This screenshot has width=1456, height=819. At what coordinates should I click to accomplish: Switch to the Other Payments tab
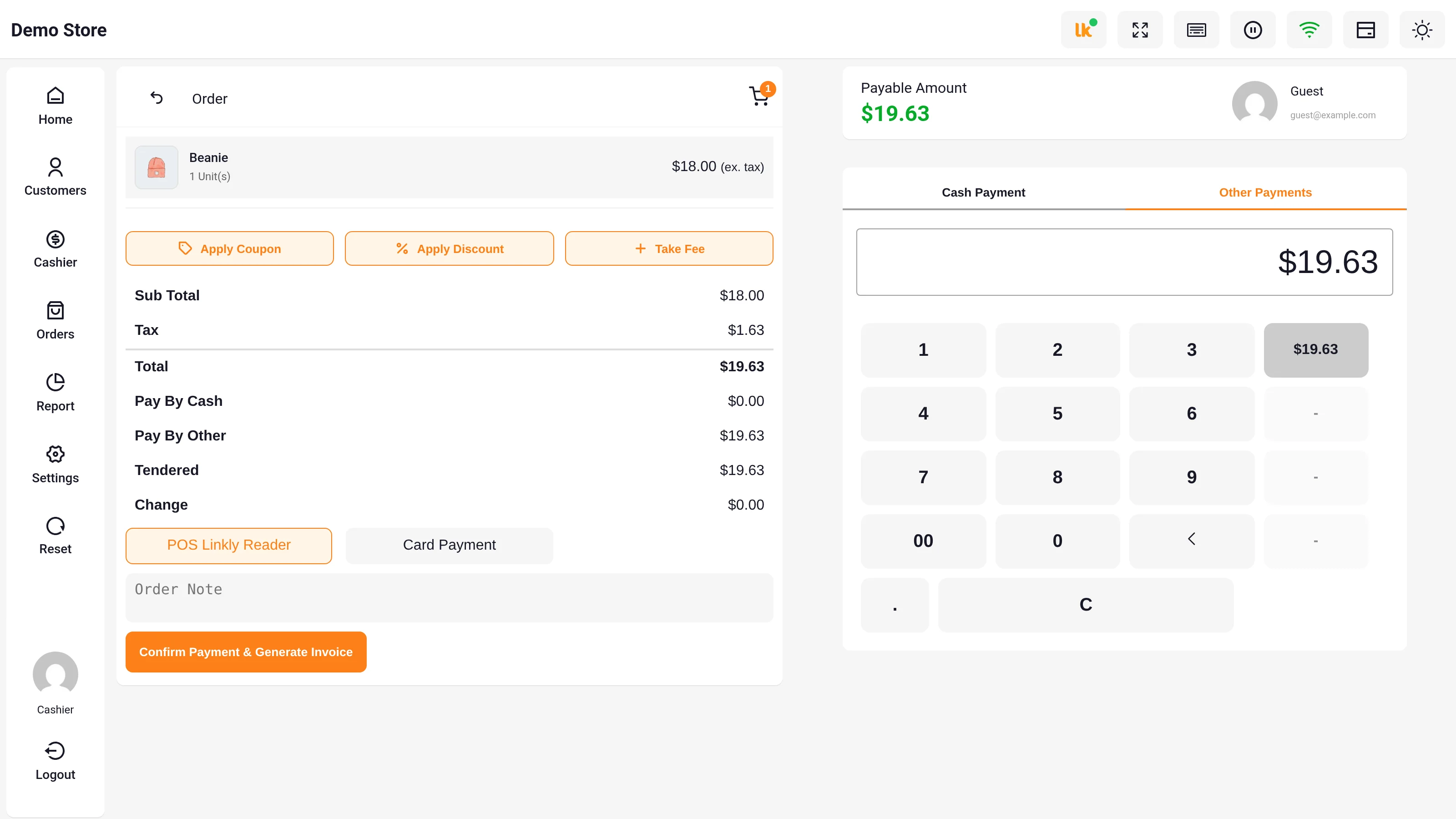pos(1265,192)
